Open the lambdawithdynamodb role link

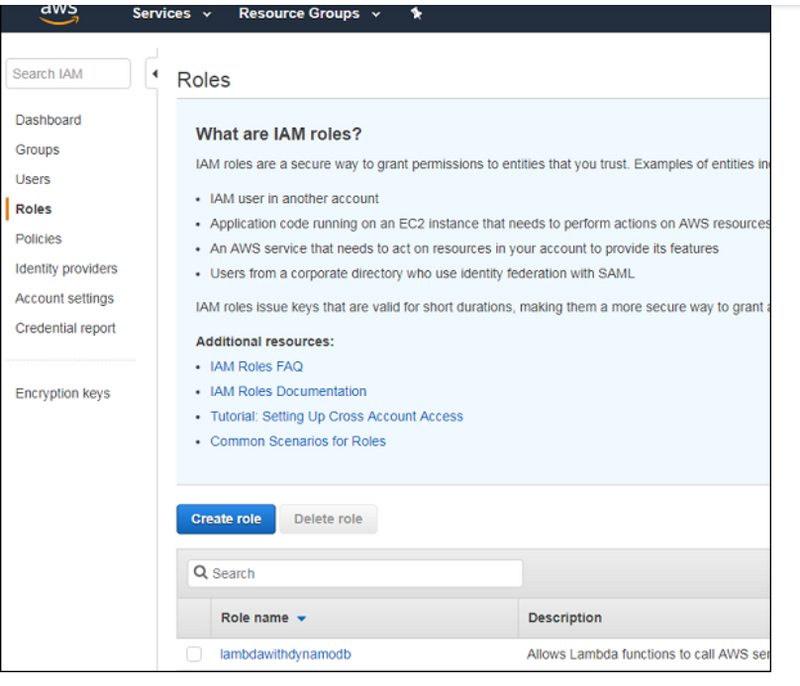point(285,654)
